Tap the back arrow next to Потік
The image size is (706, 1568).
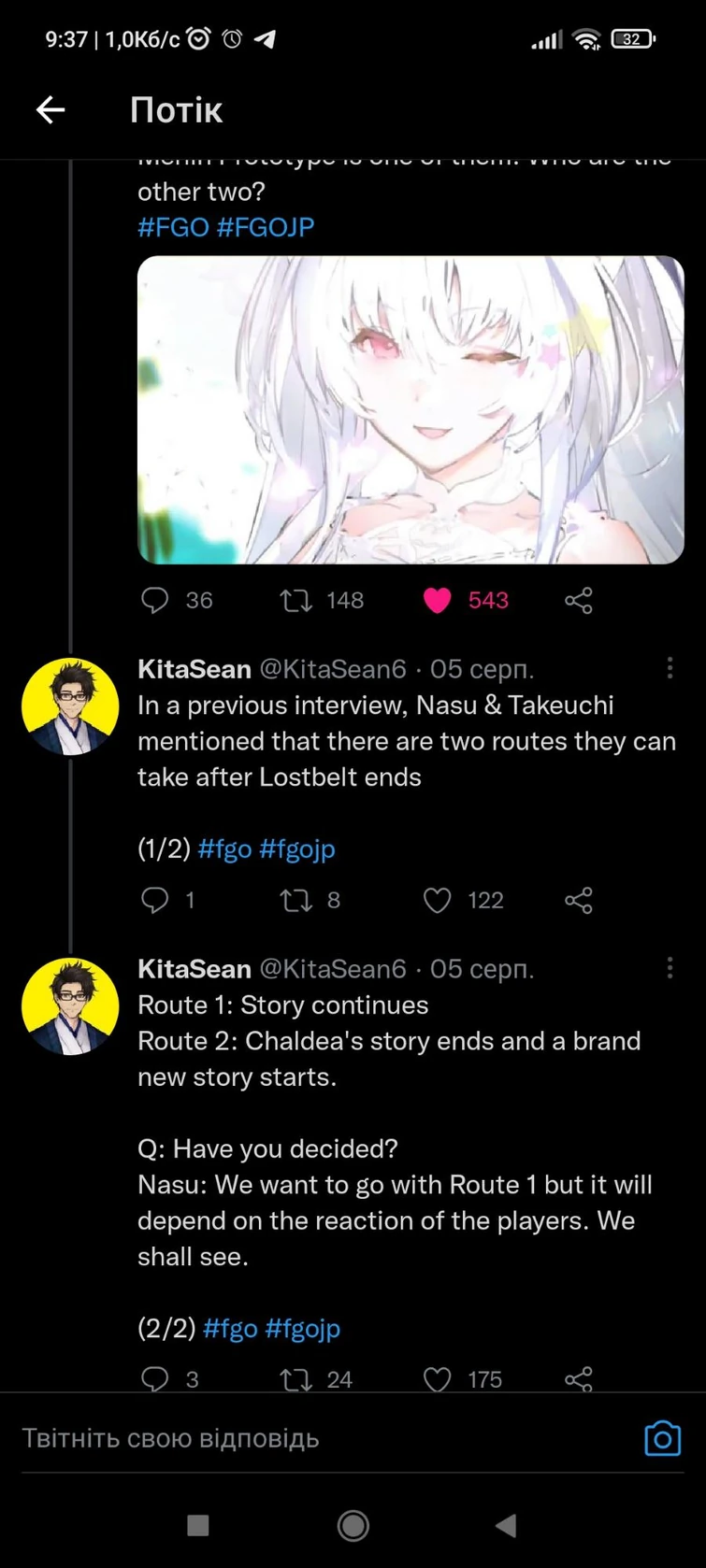tap(50, 109)
